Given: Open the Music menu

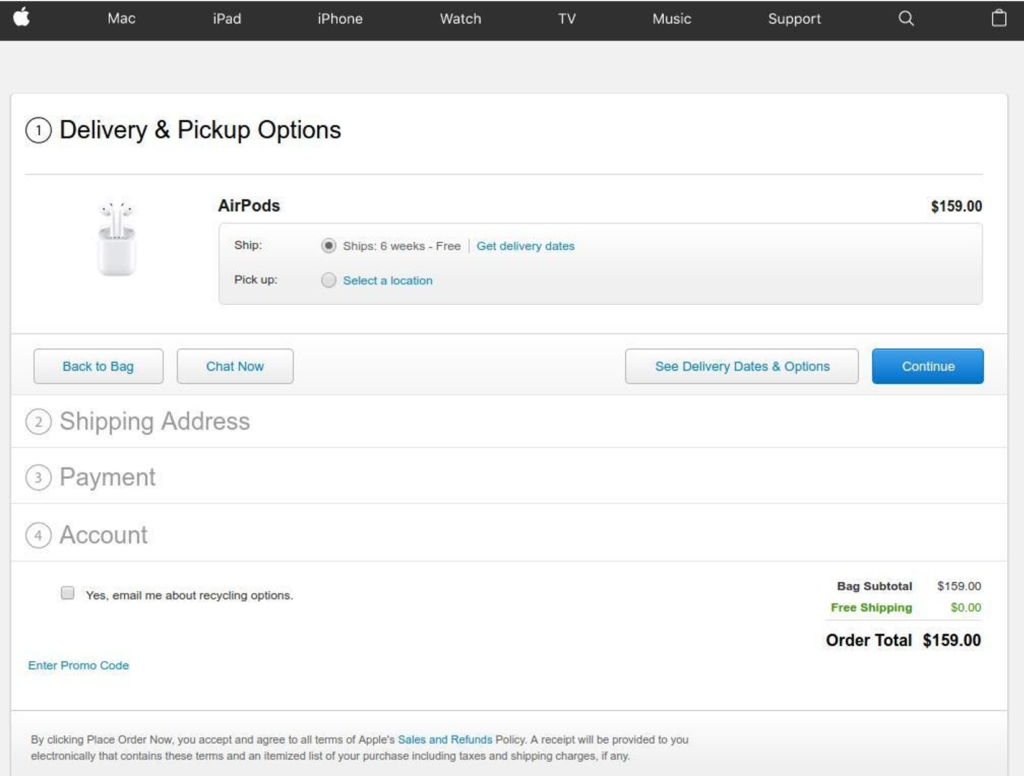Looking at the screenshot, I should coord(671,19).
